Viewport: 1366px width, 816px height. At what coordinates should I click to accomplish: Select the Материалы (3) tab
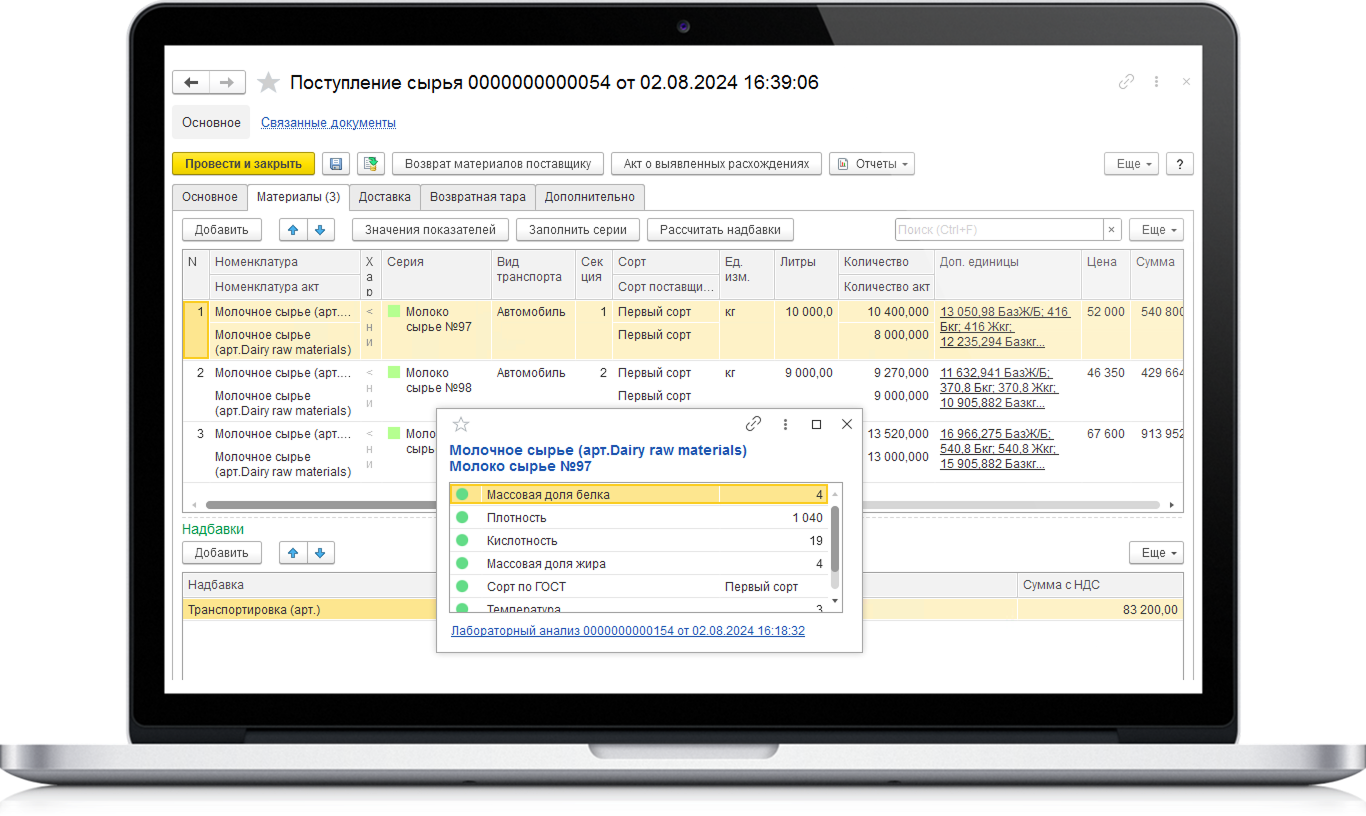298,197
